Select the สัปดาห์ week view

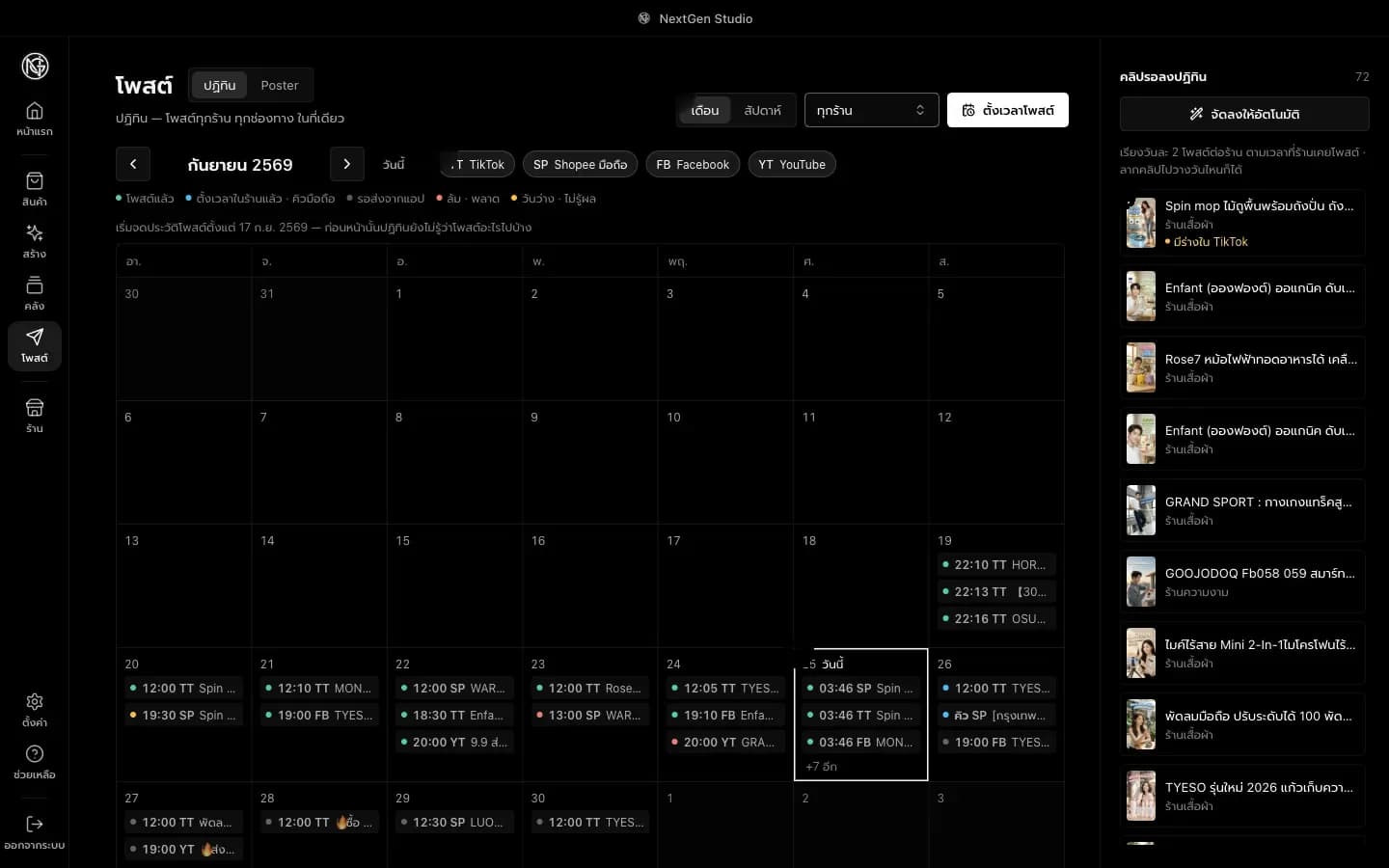pyautogui.click(x=762, y=110)
